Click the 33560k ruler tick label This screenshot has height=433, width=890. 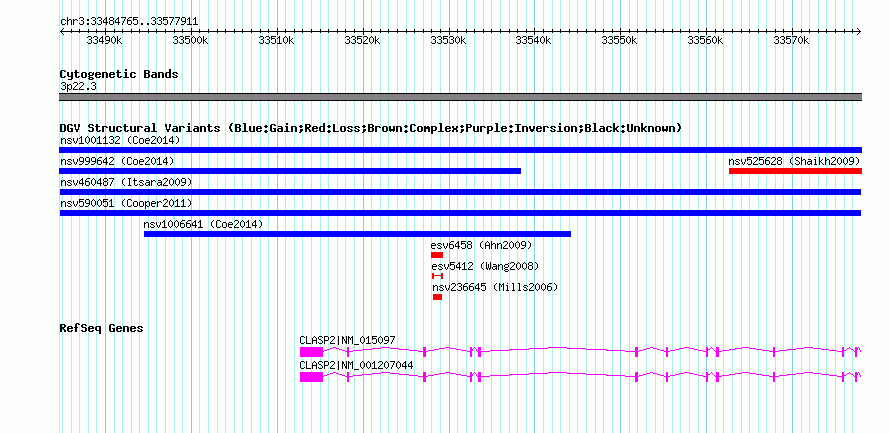706,40
